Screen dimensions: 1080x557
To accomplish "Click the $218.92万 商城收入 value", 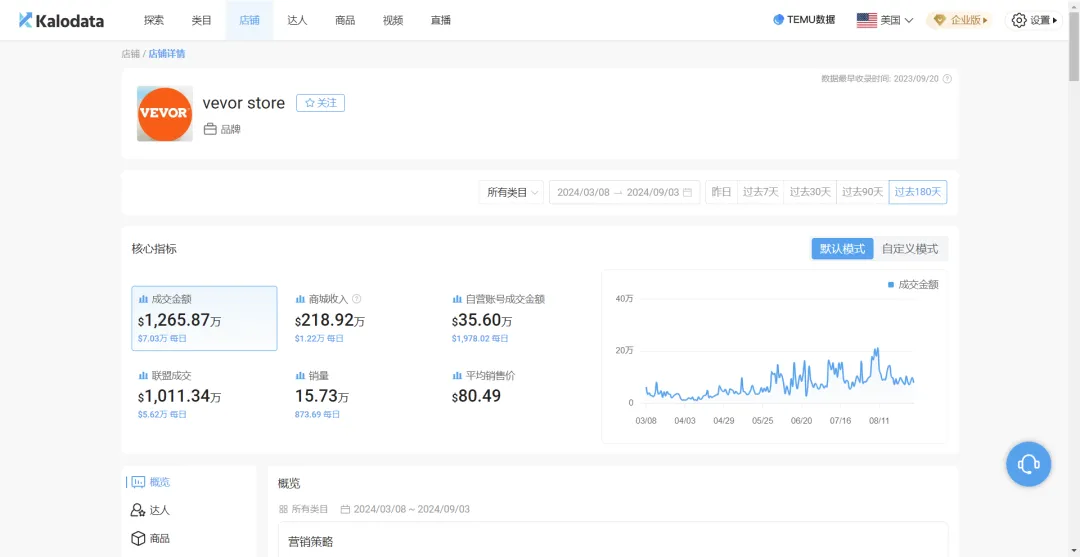I will pos(330,320).
